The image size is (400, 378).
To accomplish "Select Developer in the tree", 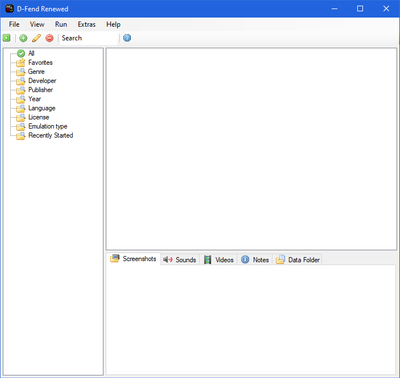I will tap(42, 81).
